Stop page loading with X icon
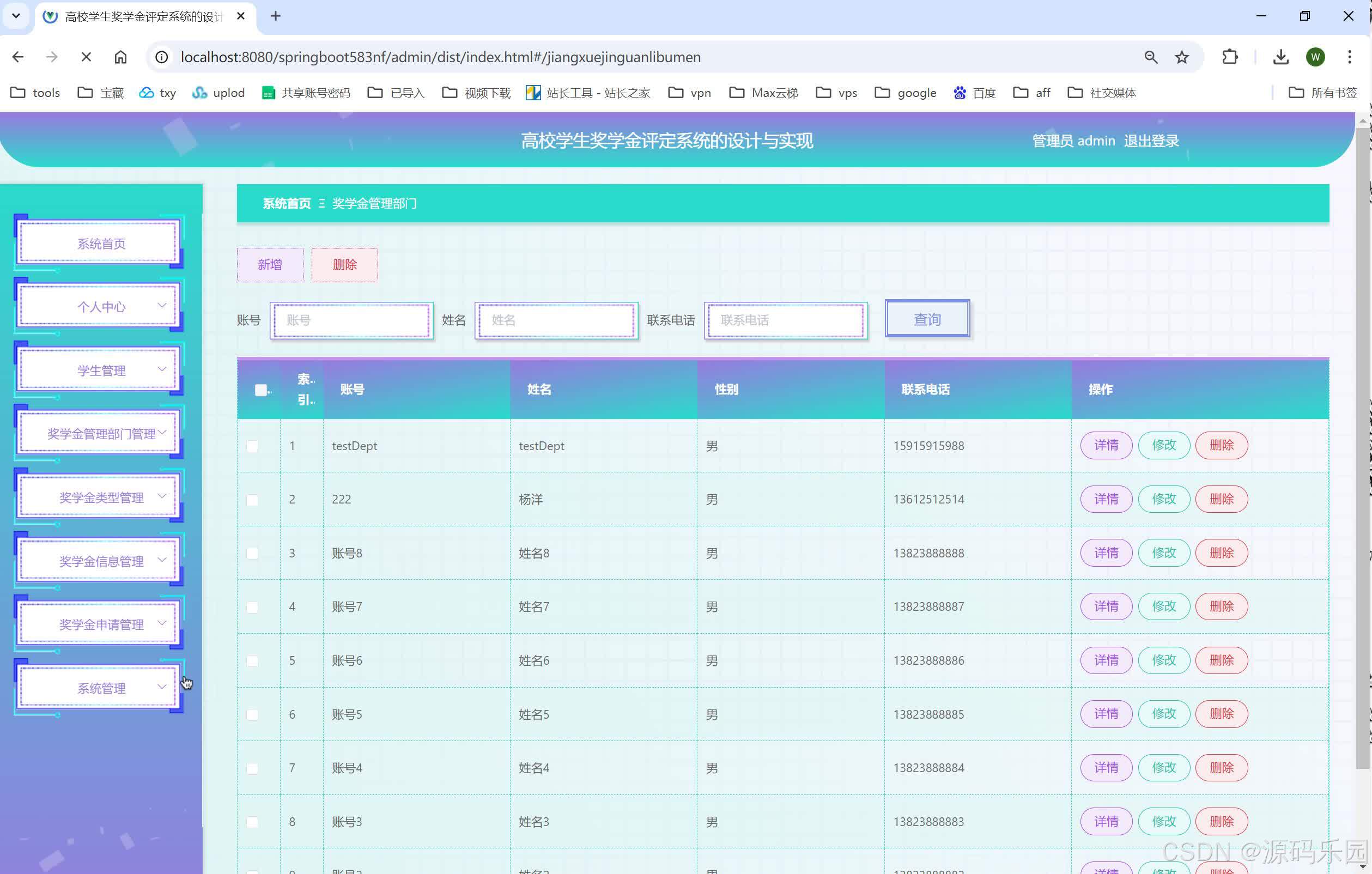1372x874 pixels. (86, 57)
